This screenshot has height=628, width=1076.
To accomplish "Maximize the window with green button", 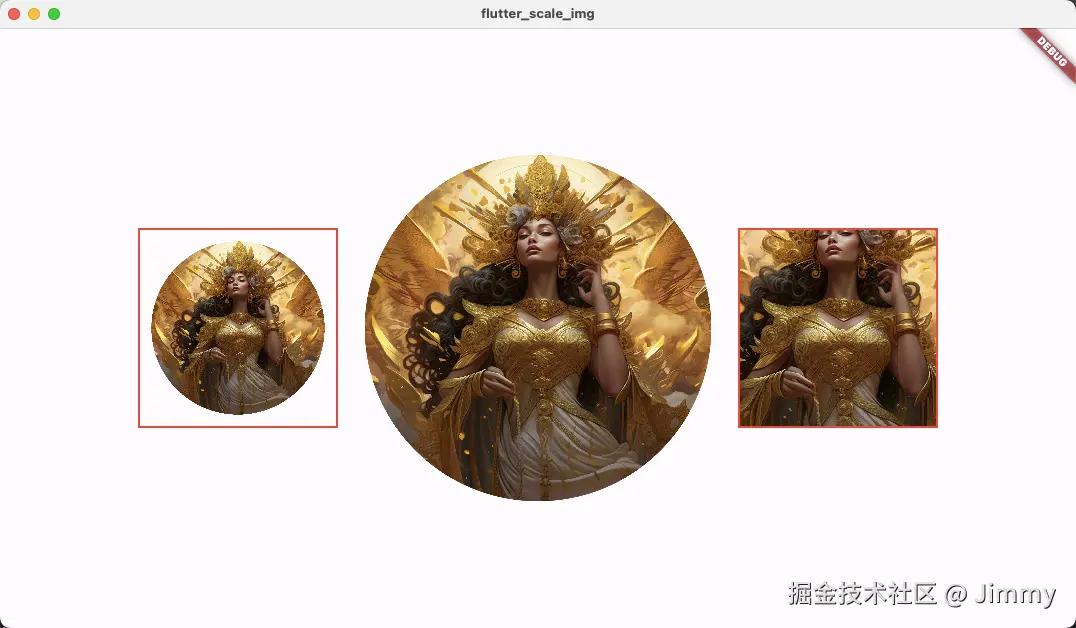I will (x=54, y=14).
